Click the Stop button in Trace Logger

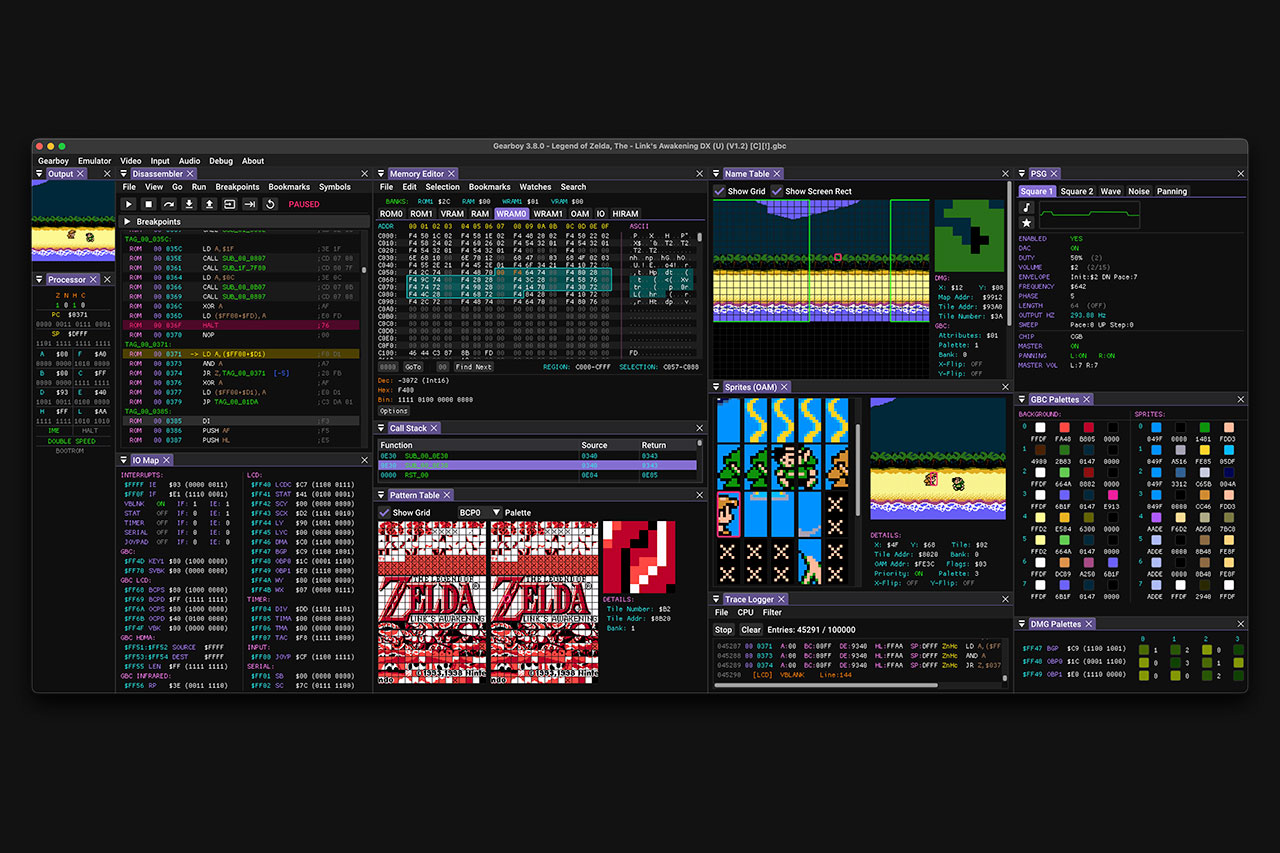723,630
